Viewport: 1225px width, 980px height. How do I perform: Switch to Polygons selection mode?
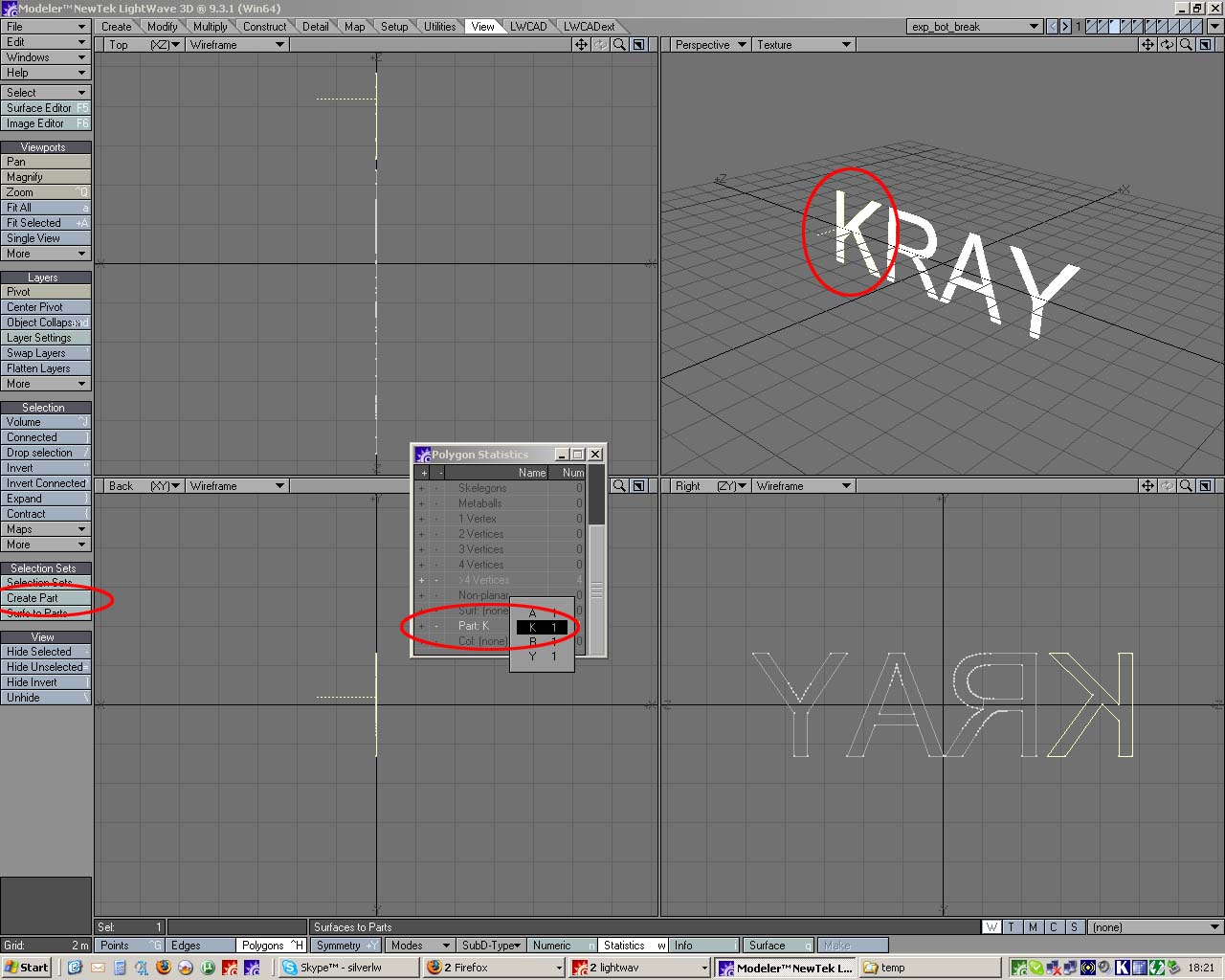(x=271, y=946)
